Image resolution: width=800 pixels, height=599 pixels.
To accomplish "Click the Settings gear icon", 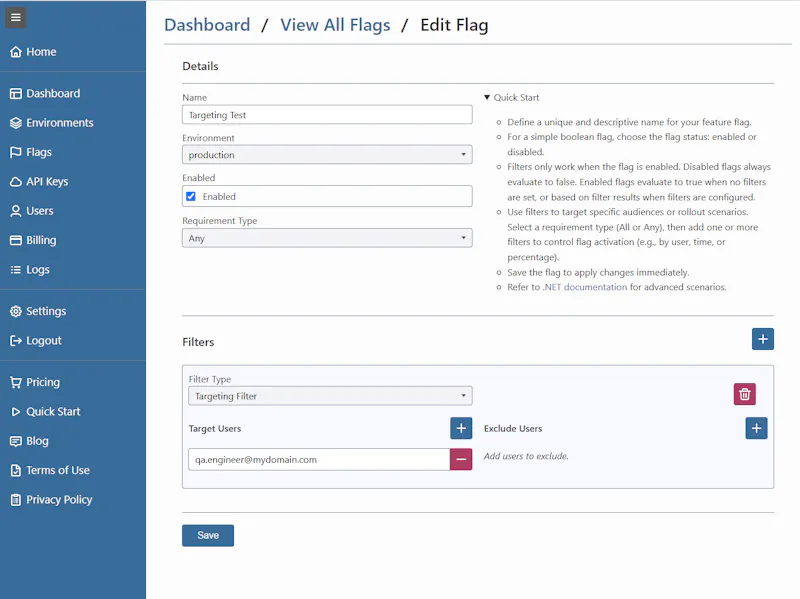I will (x=16, y=311).
